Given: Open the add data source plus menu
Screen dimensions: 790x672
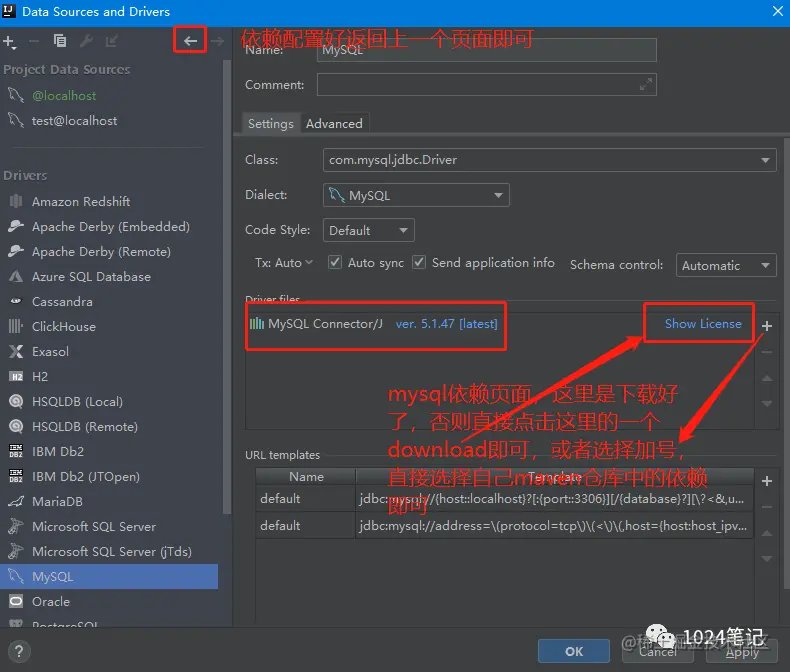Looking at the screenshot, I should pos(10,41).
